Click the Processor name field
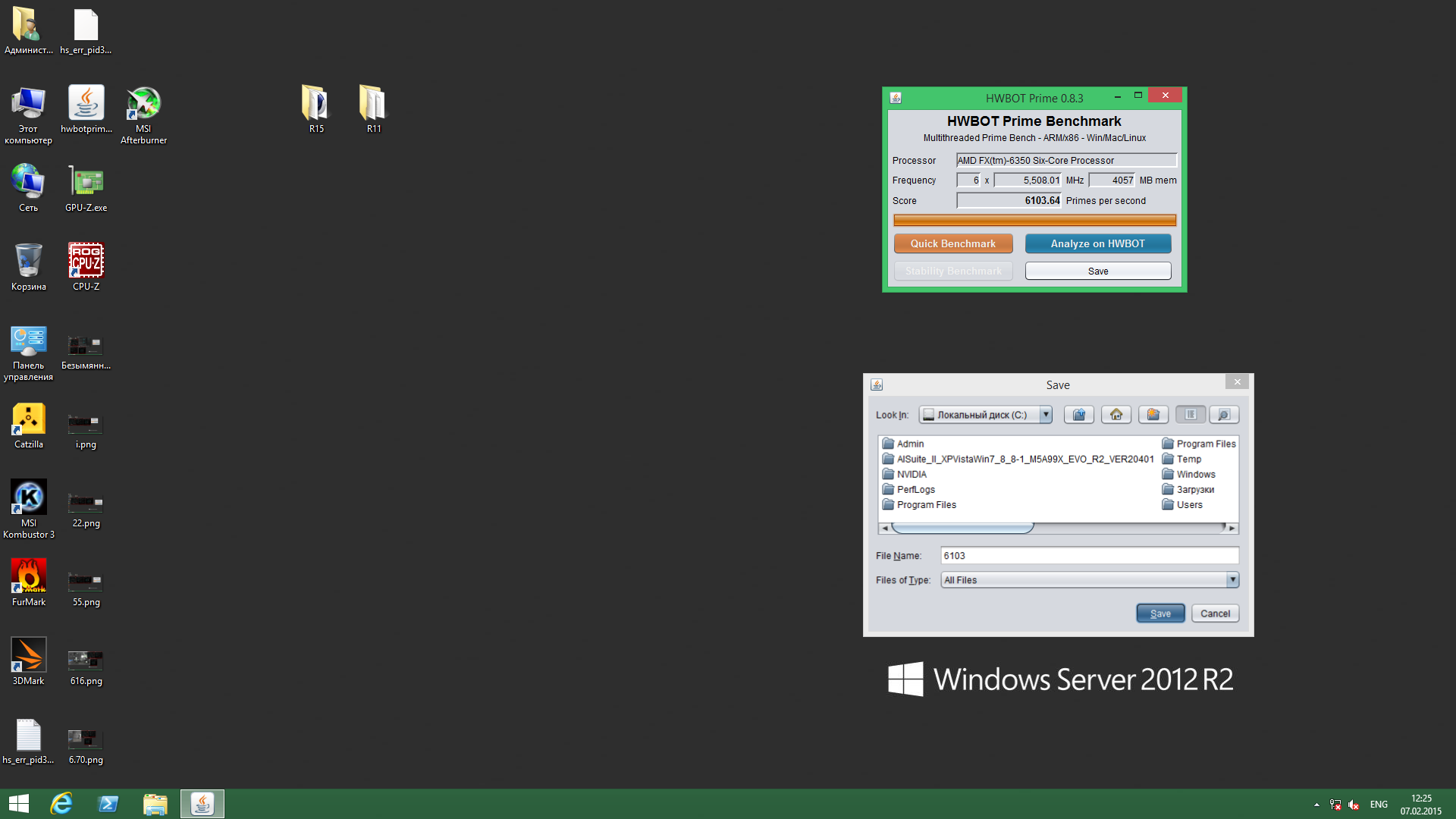1456x819 pixels. point(1066,160)
